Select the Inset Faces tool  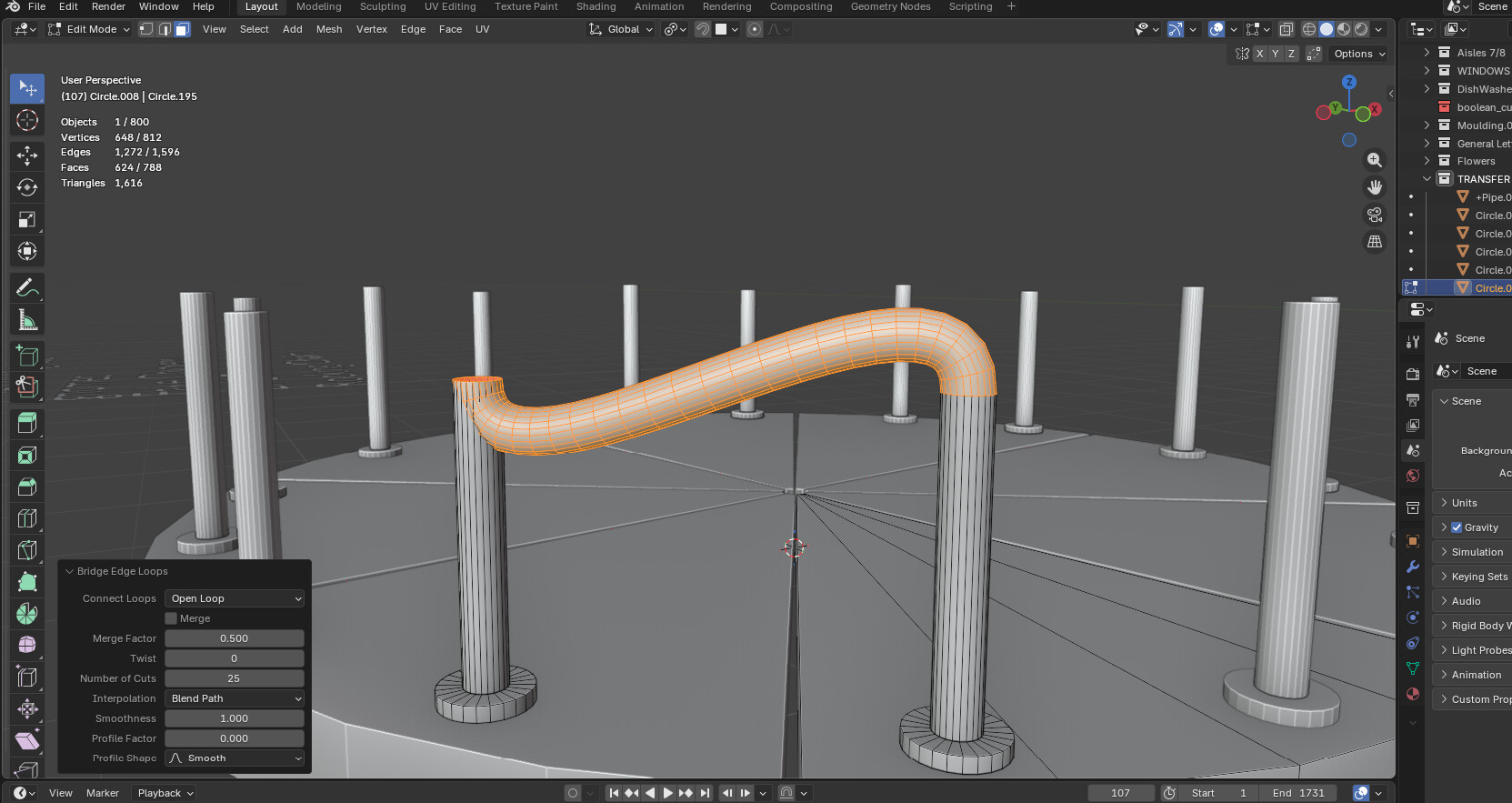27,455
